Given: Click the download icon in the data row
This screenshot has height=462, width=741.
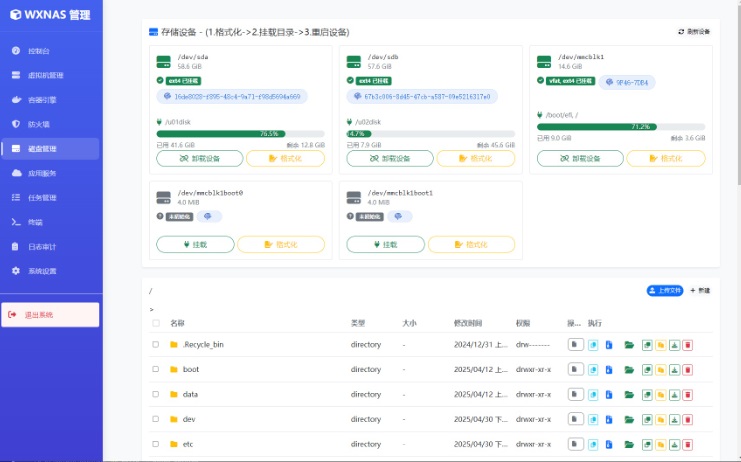Looking at the screenshot, I should click(674, 394).
